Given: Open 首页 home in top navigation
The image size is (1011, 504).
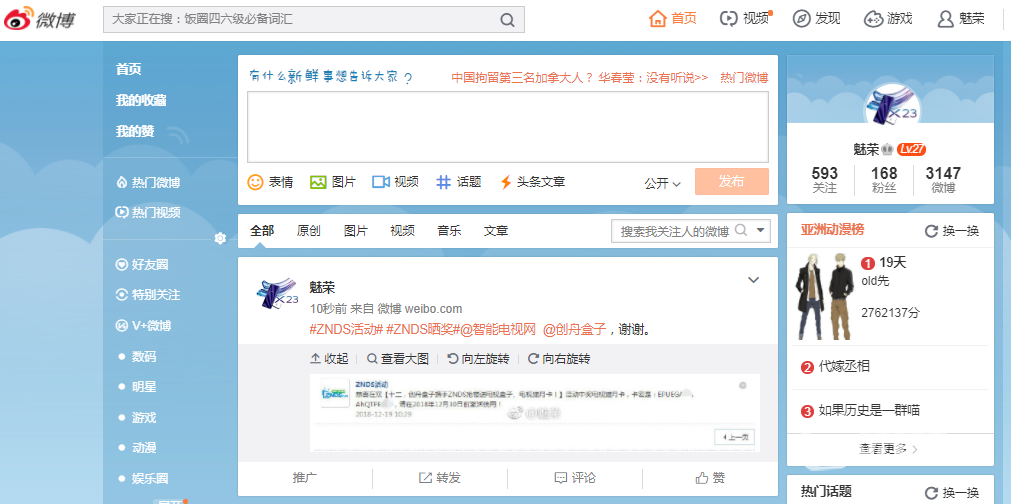Looking at the screenshot, I should pyautogui.click(x=672, y=19).
